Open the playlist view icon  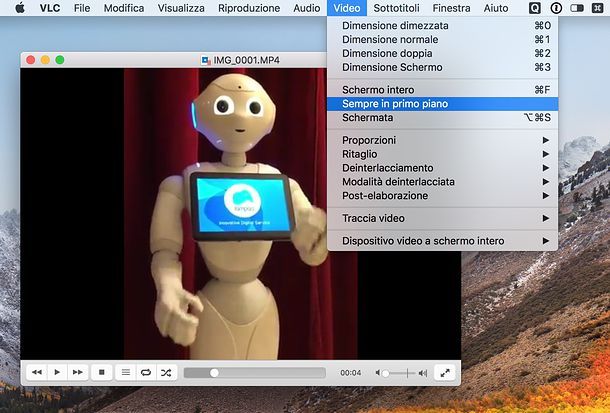pos(126,372)
